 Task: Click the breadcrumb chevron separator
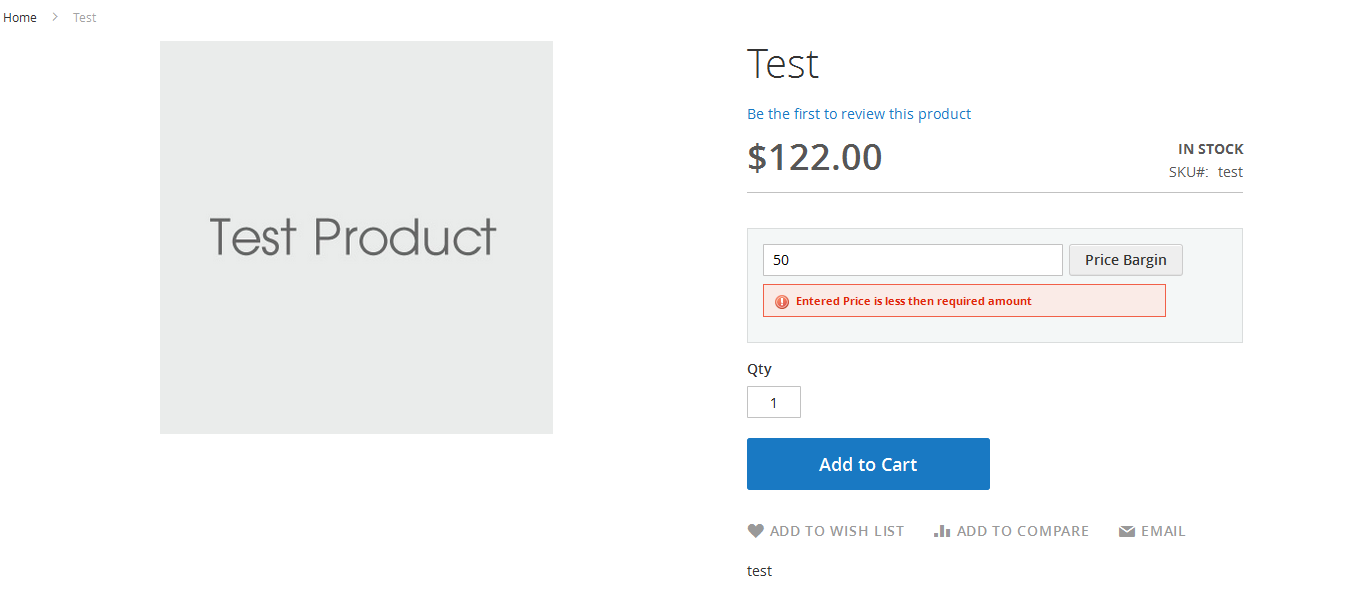click(55, 17)
